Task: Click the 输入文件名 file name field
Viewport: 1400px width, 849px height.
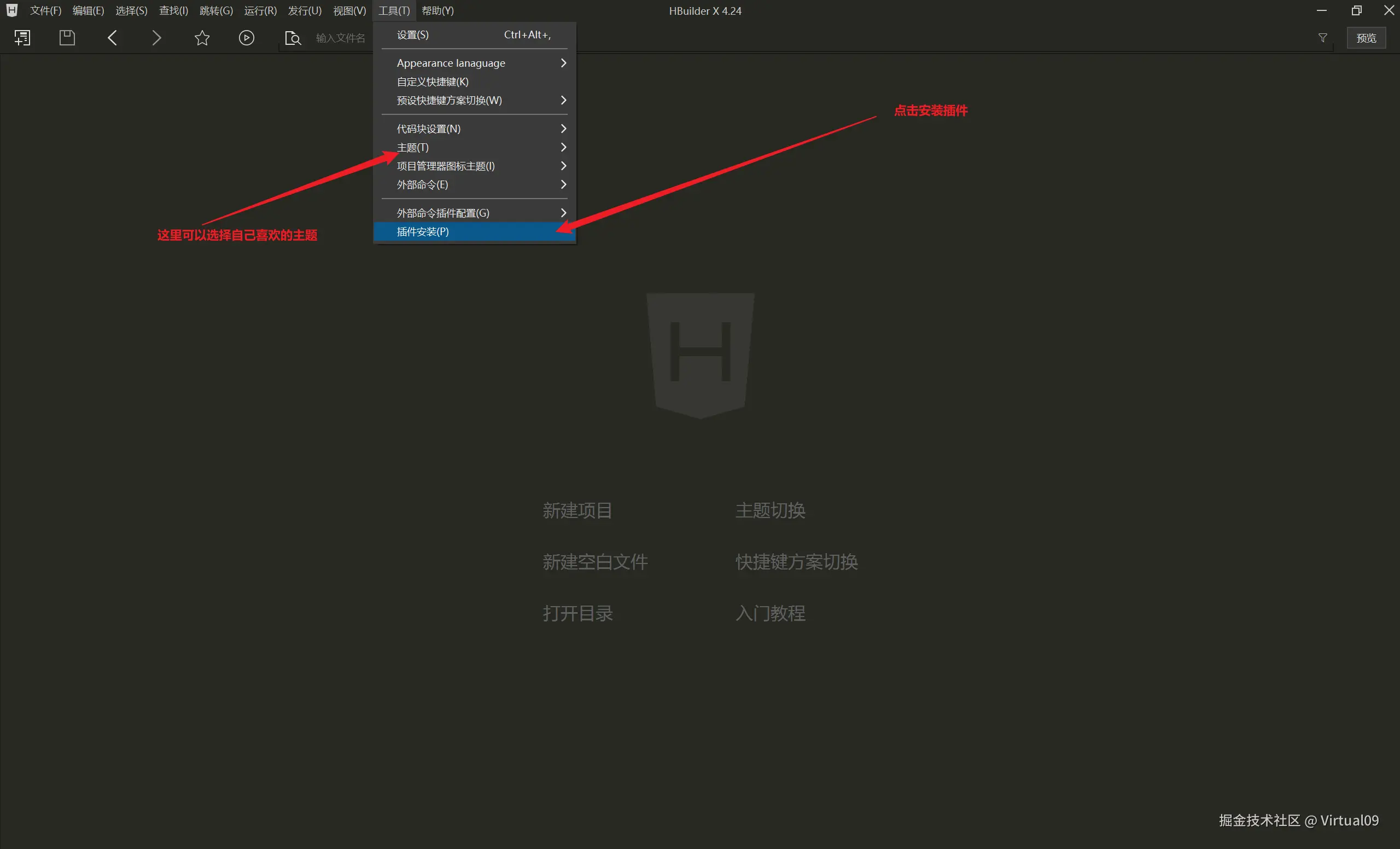Action: [340, 38]
